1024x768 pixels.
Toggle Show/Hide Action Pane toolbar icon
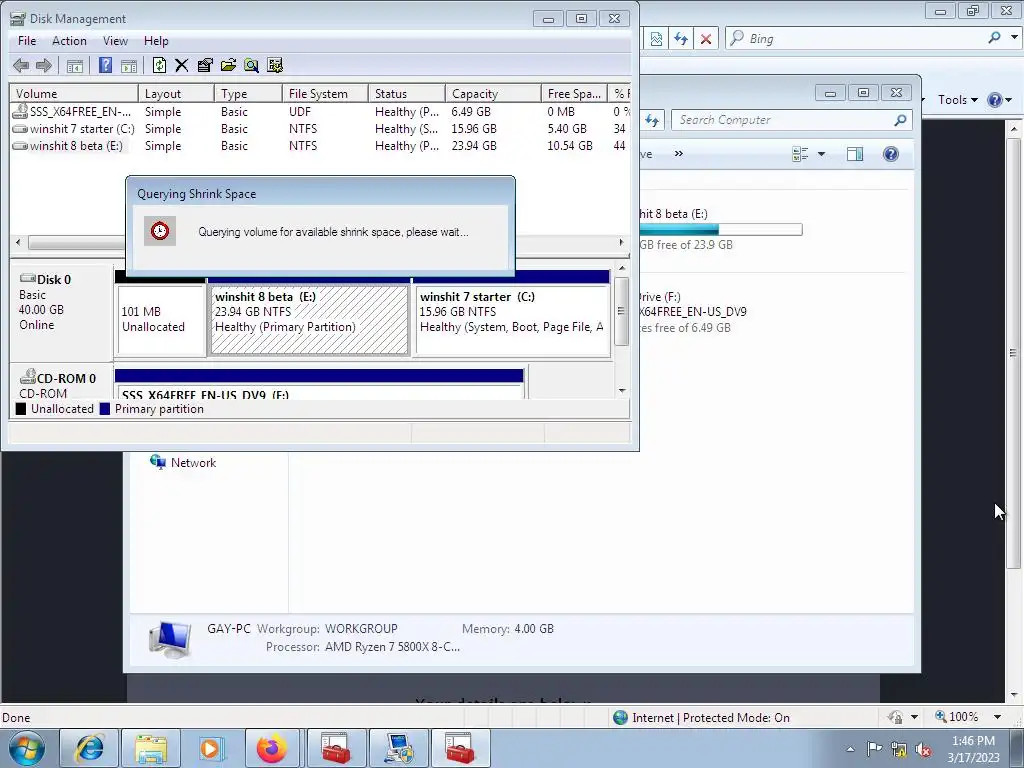(x=129, y=65)
